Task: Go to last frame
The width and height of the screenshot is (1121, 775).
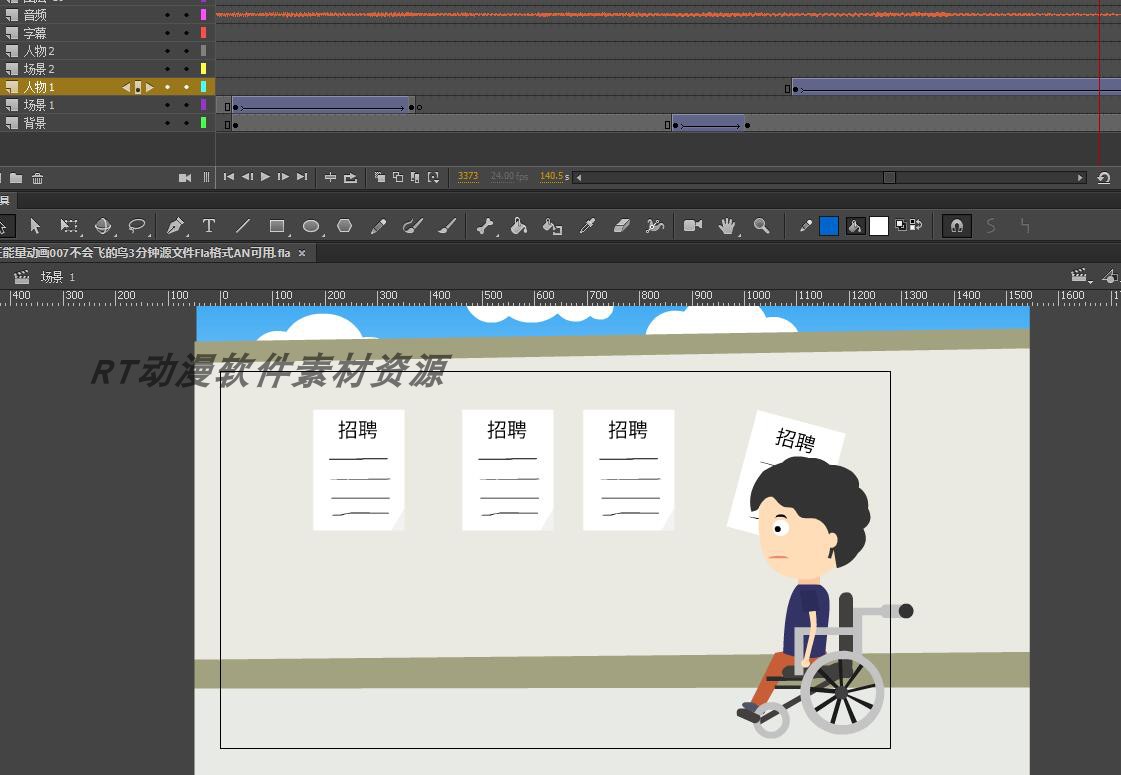Action: (302, 177)
